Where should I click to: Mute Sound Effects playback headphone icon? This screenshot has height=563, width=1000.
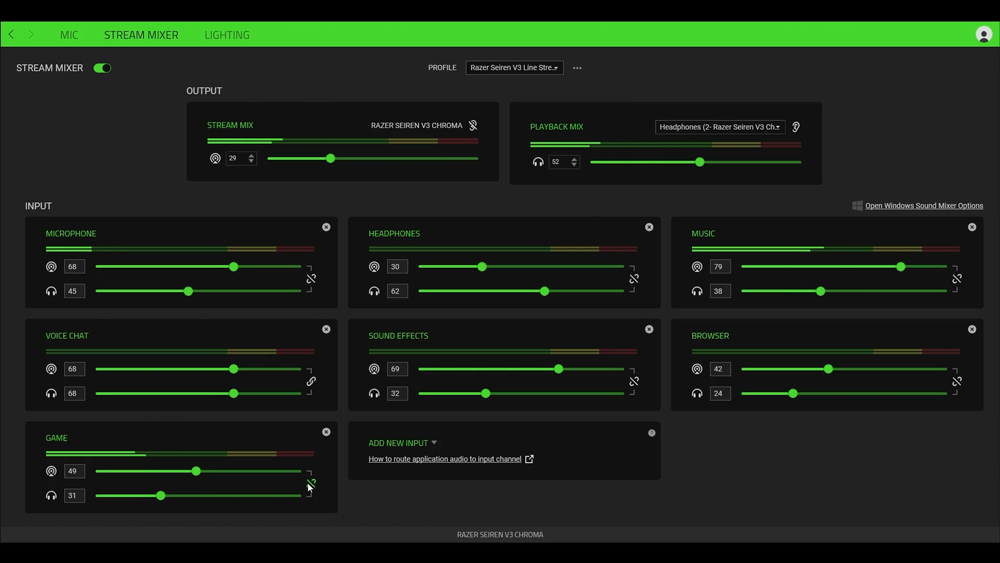pyautogui.click(x=374, y=393)
